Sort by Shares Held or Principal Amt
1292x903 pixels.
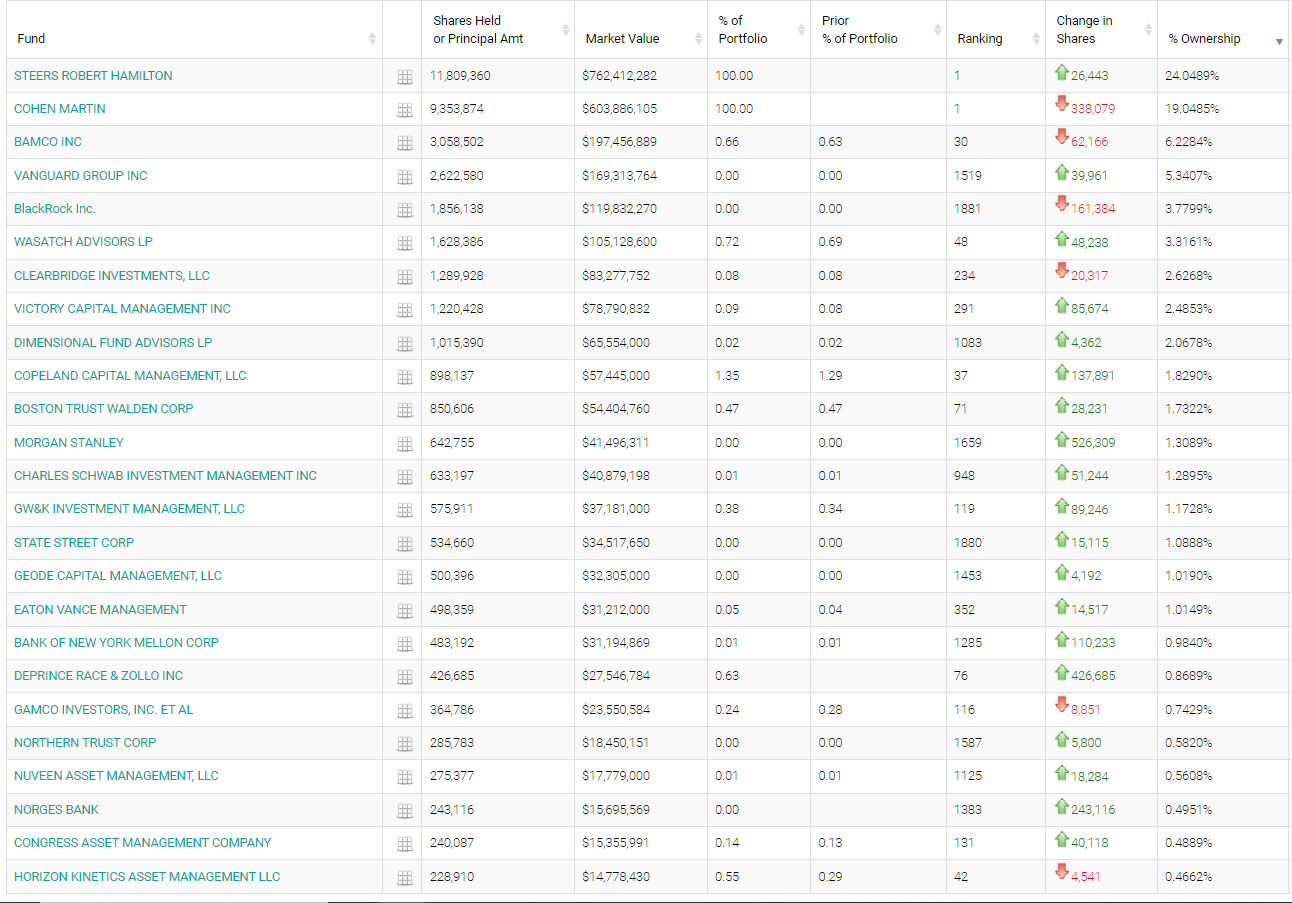497,30
